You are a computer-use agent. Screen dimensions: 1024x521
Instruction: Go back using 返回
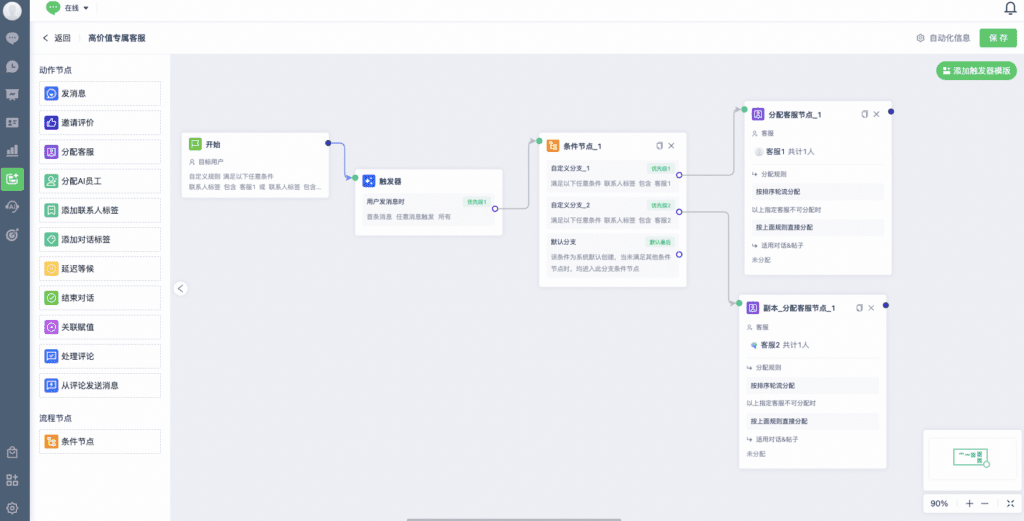56,38
